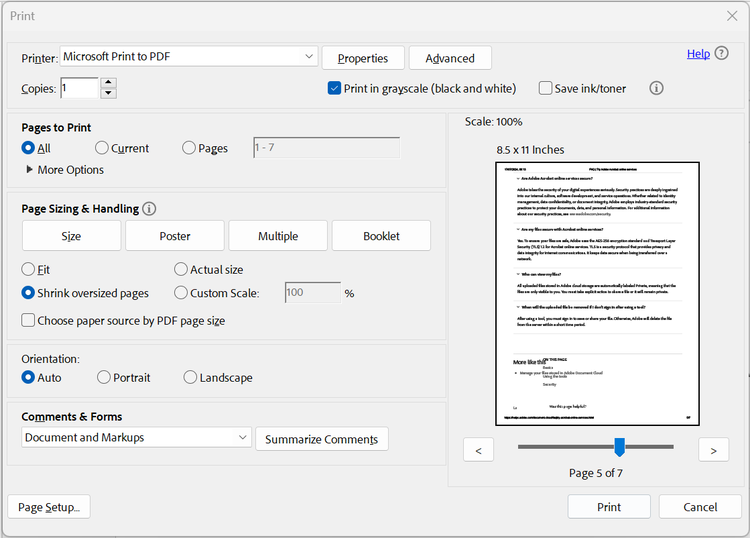The width and height of the screenshot is (750, 538).
Task: Increase copies with the up arrow
Action: (109, 83)
